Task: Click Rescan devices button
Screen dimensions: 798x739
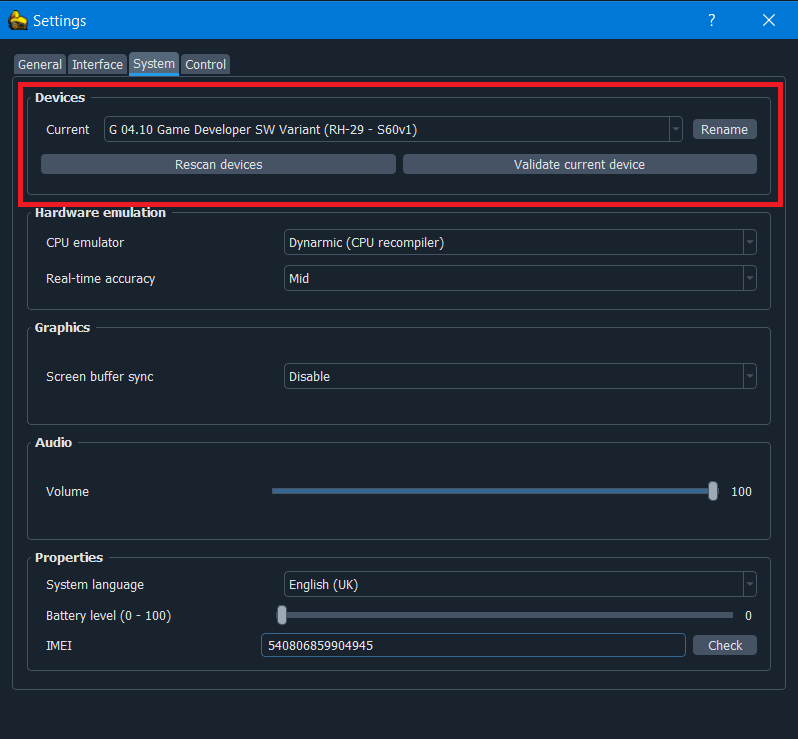Action: (x=218, y=164)
